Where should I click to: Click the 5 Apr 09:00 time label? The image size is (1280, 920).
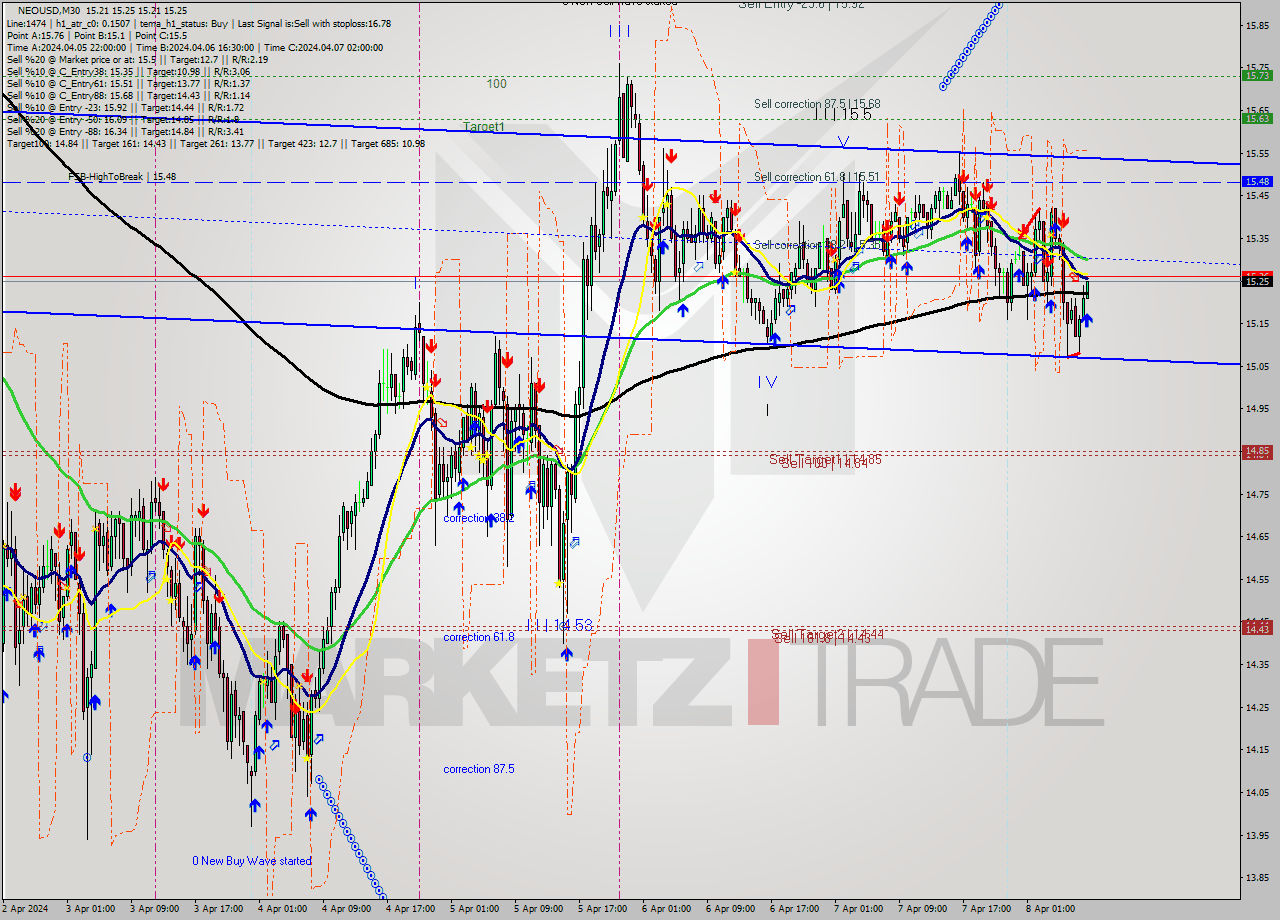pos(540,909)
